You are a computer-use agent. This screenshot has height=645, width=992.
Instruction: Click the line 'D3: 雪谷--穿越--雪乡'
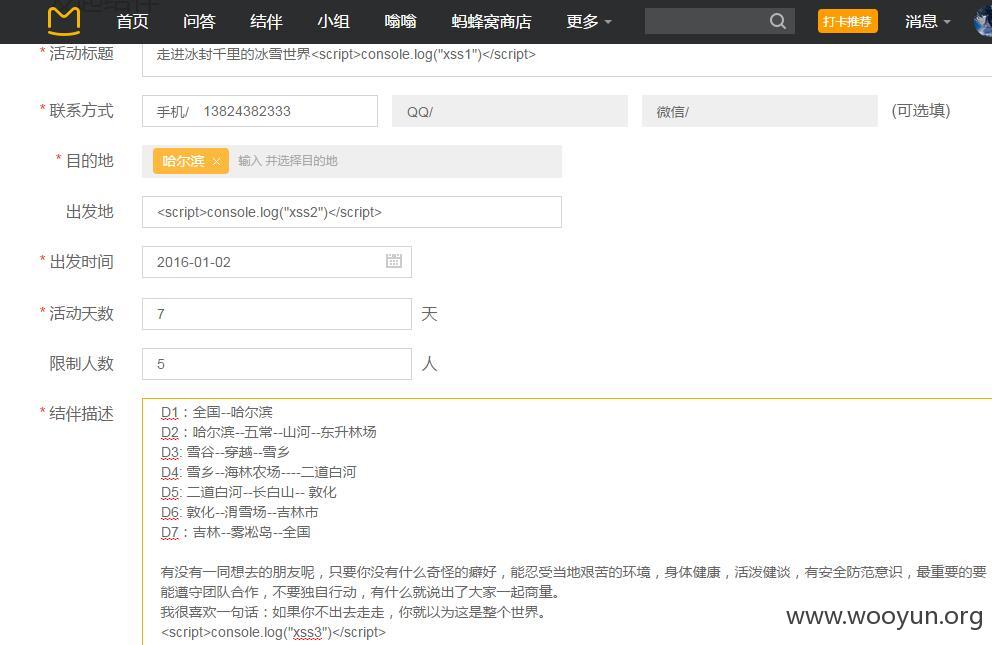pyautogui.click(x=225, y=452)
